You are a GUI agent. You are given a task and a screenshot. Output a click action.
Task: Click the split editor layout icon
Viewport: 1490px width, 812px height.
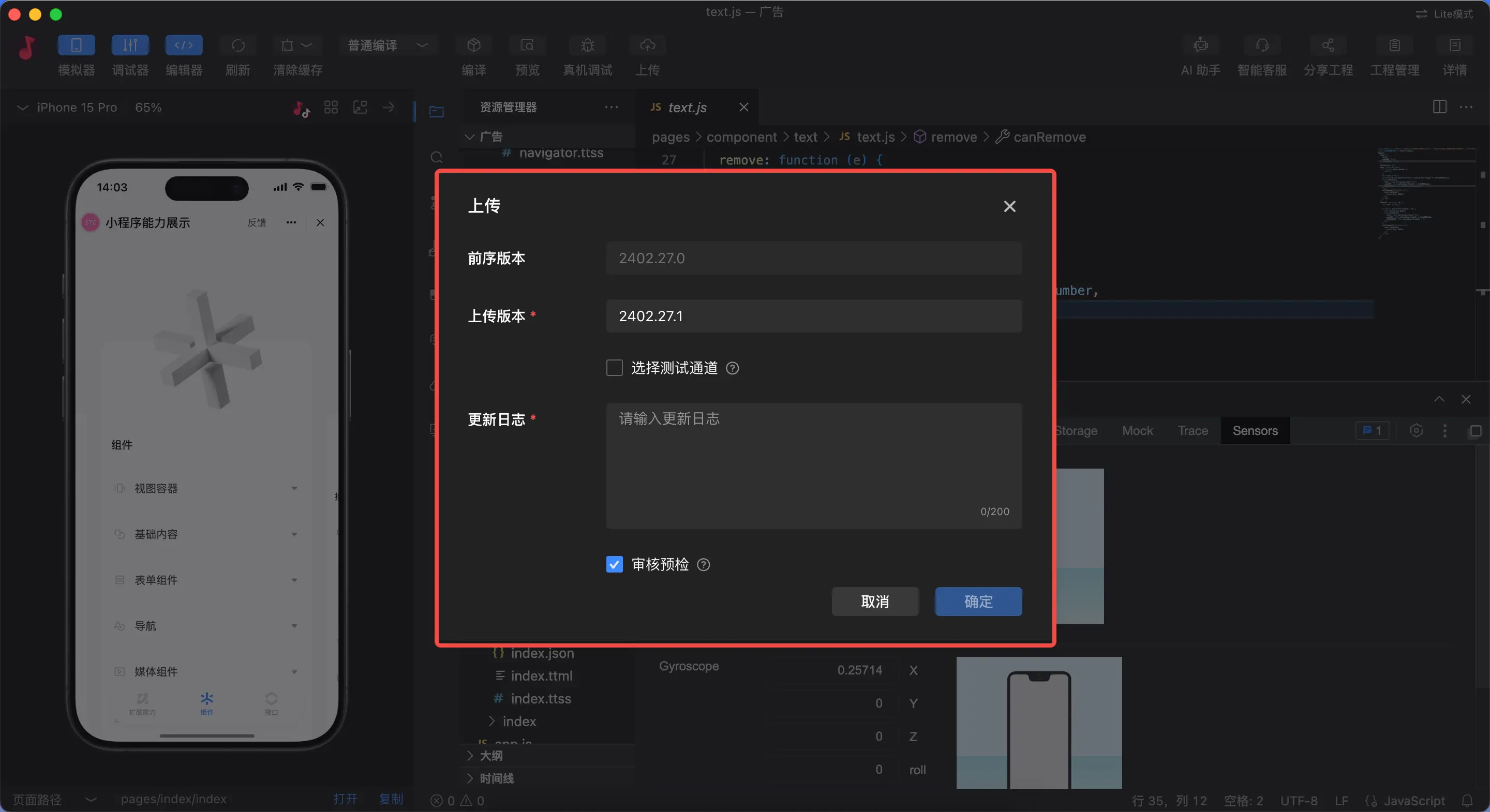click(x=1439, y=107)
